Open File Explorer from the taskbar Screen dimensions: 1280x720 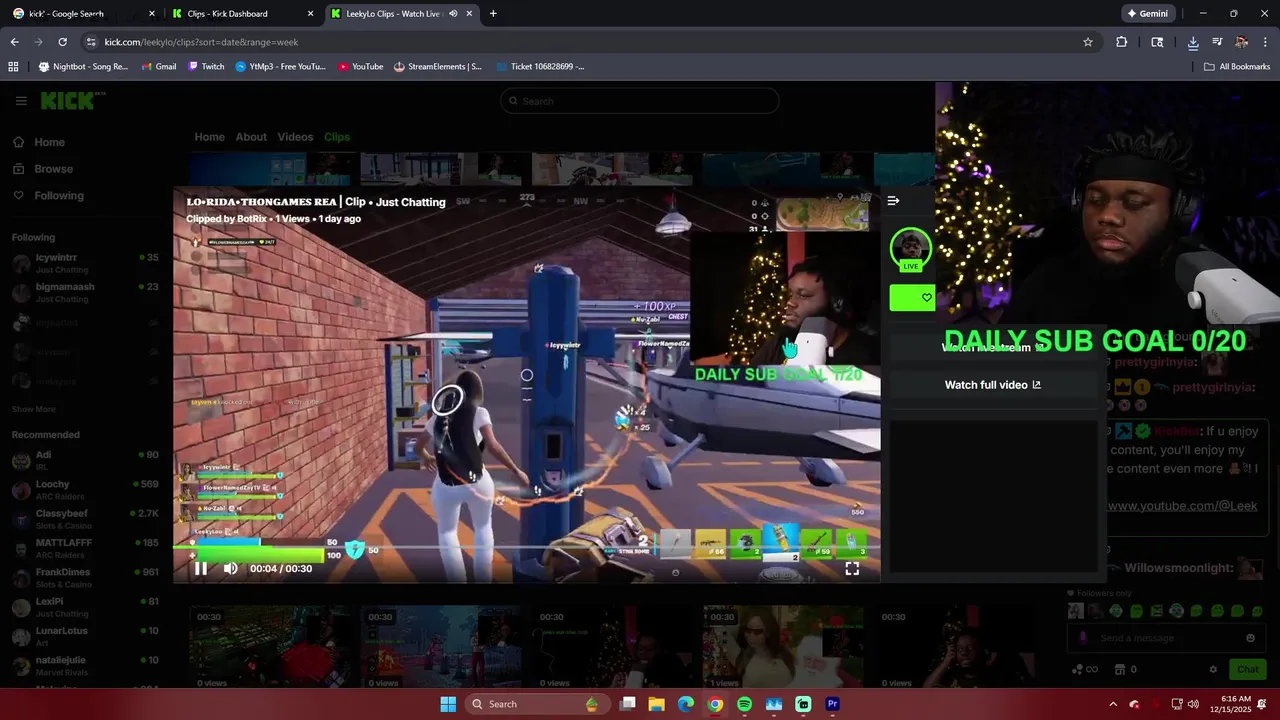coord(656,704)
